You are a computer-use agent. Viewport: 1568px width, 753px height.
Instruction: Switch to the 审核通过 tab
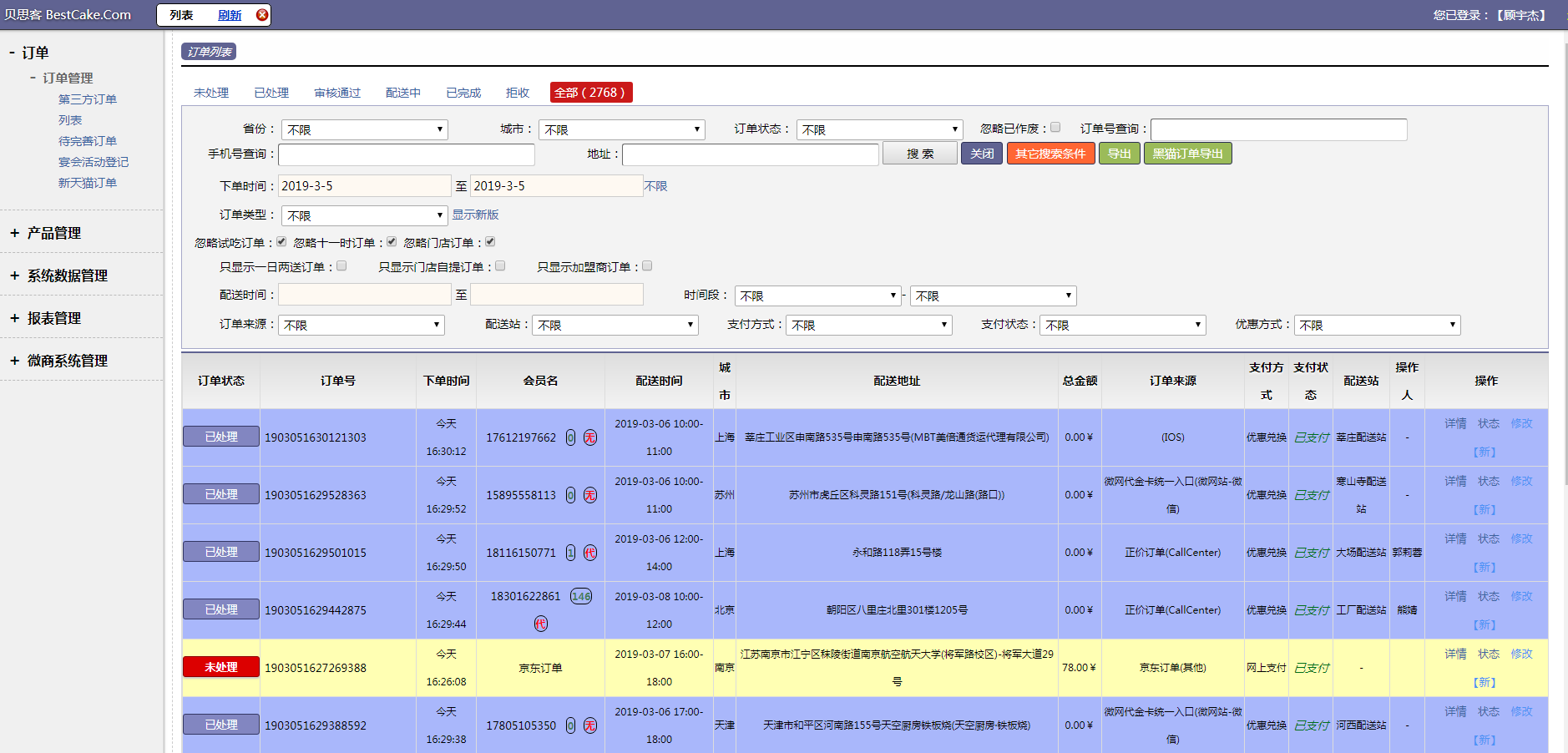click(337, 93)
